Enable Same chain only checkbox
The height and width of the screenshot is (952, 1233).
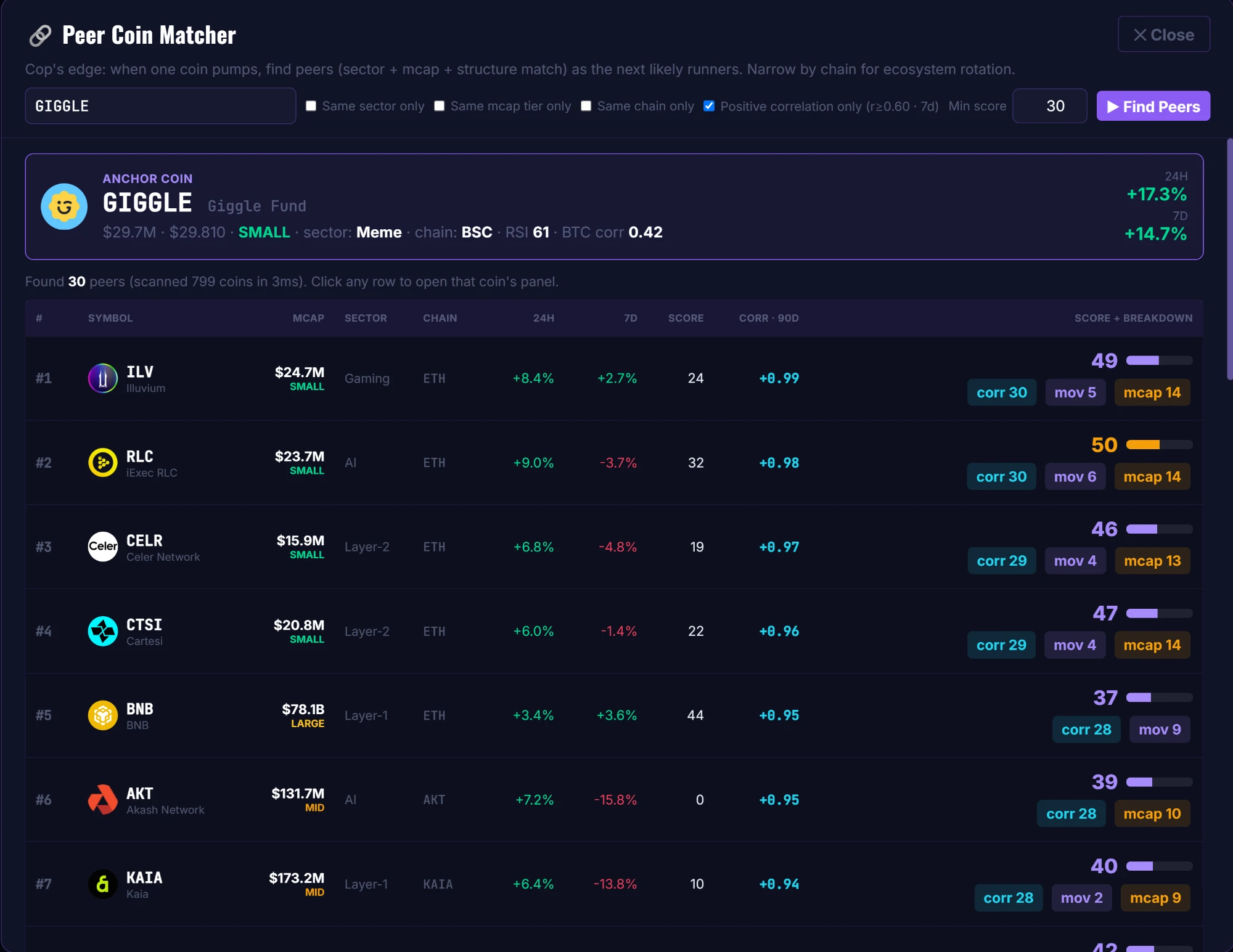tap(586, 106)
